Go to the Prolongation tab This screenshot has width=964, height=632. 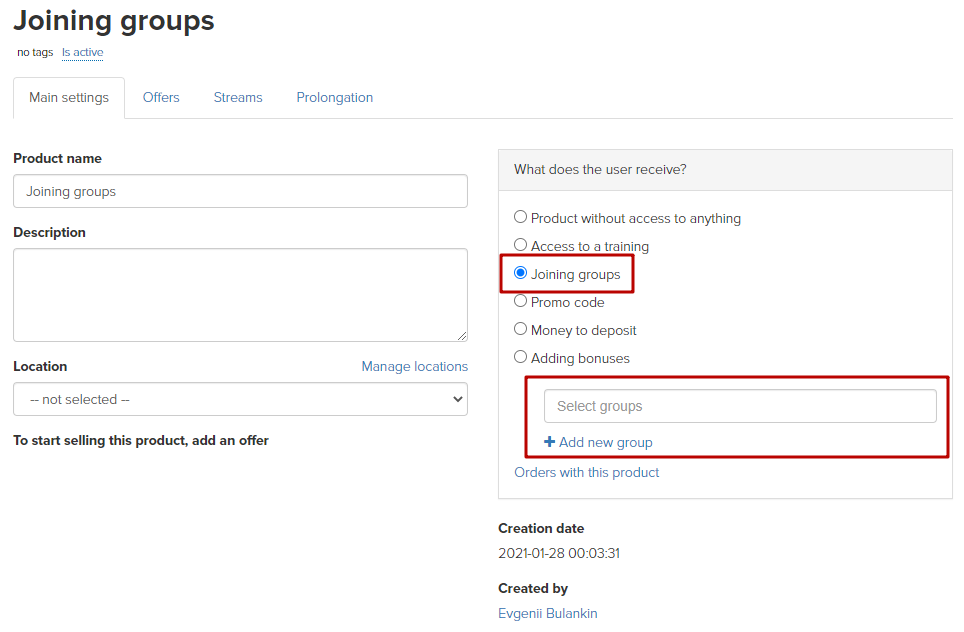[x=334, y=97]
